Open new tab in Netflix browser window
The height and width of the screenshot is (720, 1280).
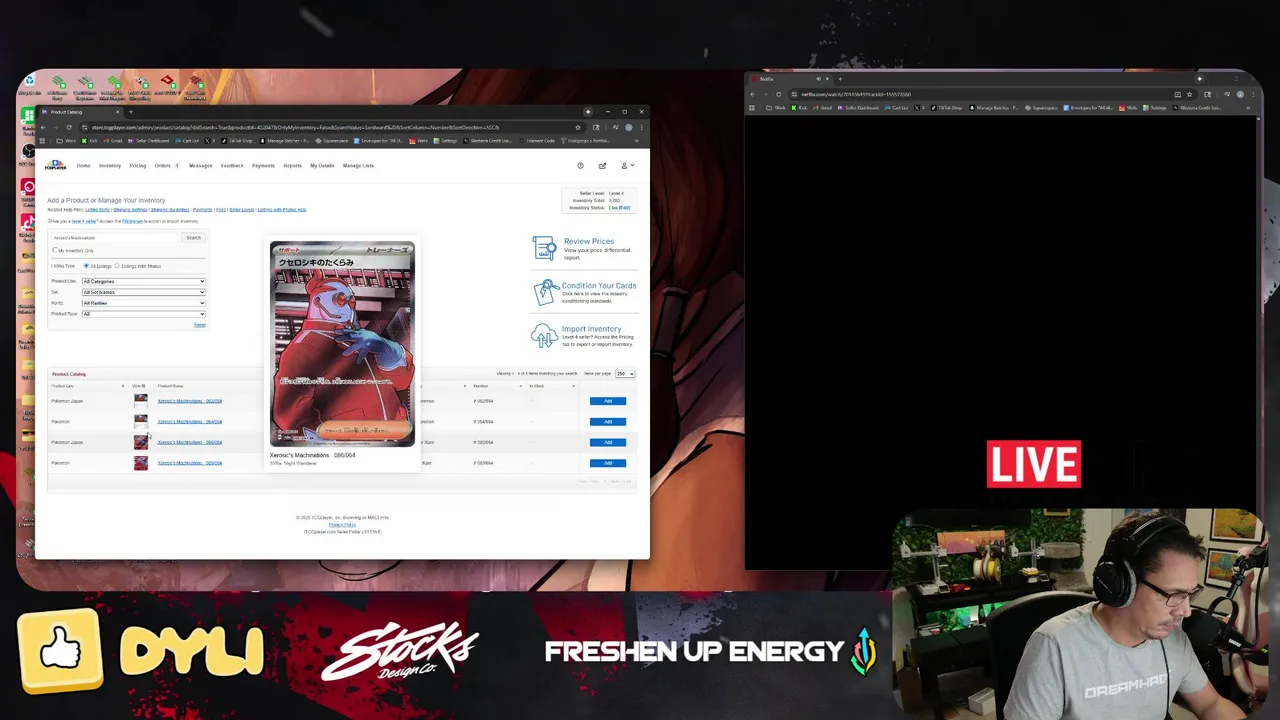(840, 78)
